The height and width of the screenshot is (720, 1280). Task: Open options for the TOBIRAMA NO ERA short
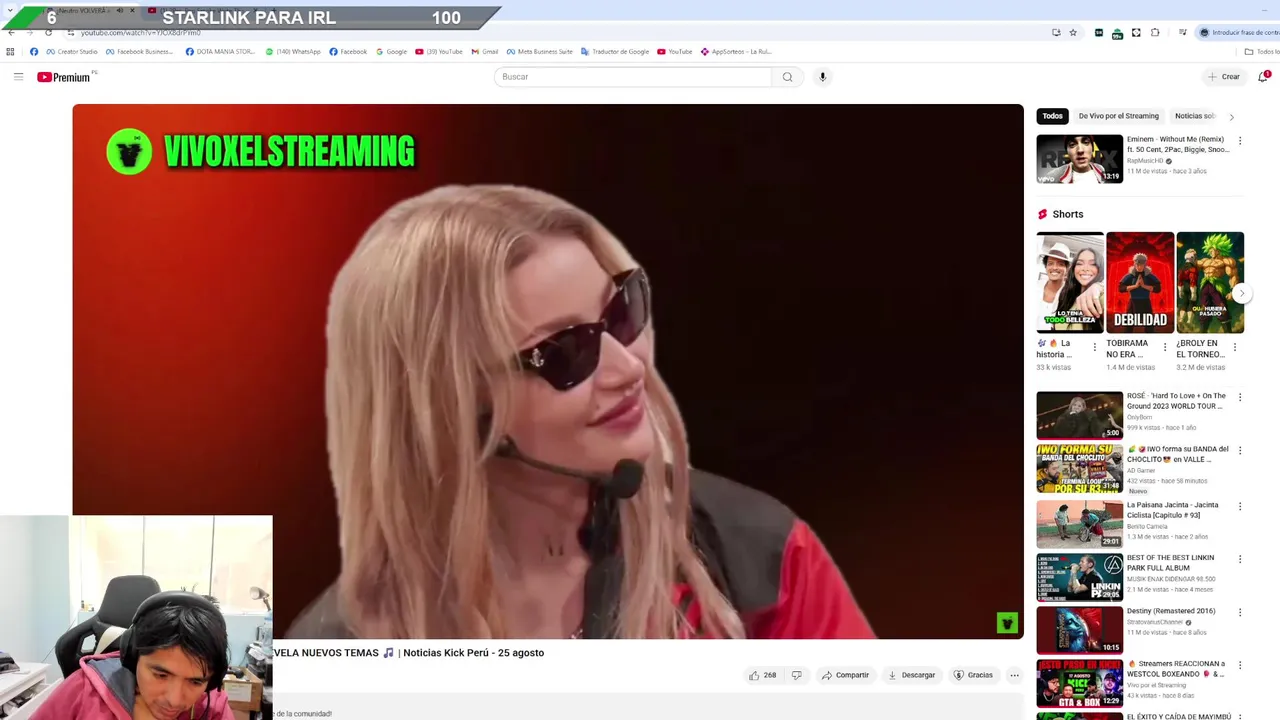[1164, 347]
